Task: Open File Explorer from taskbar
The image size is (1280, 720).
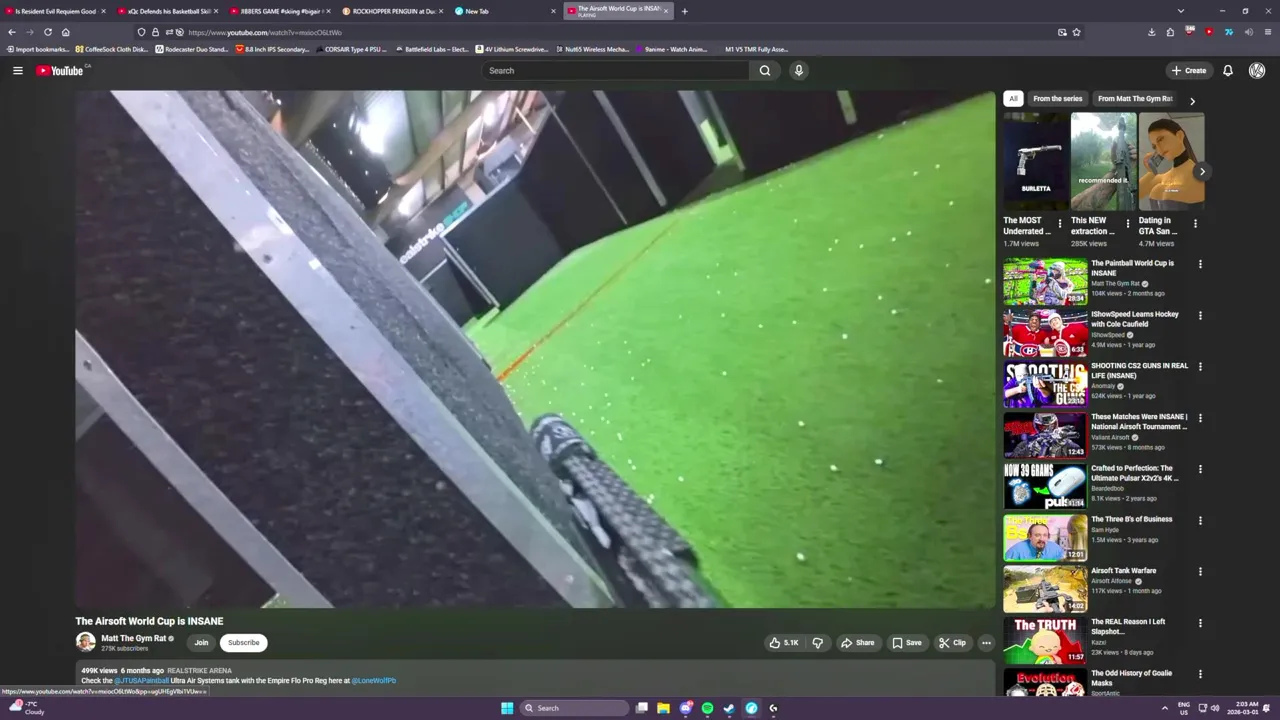Action: pos(663,708)
